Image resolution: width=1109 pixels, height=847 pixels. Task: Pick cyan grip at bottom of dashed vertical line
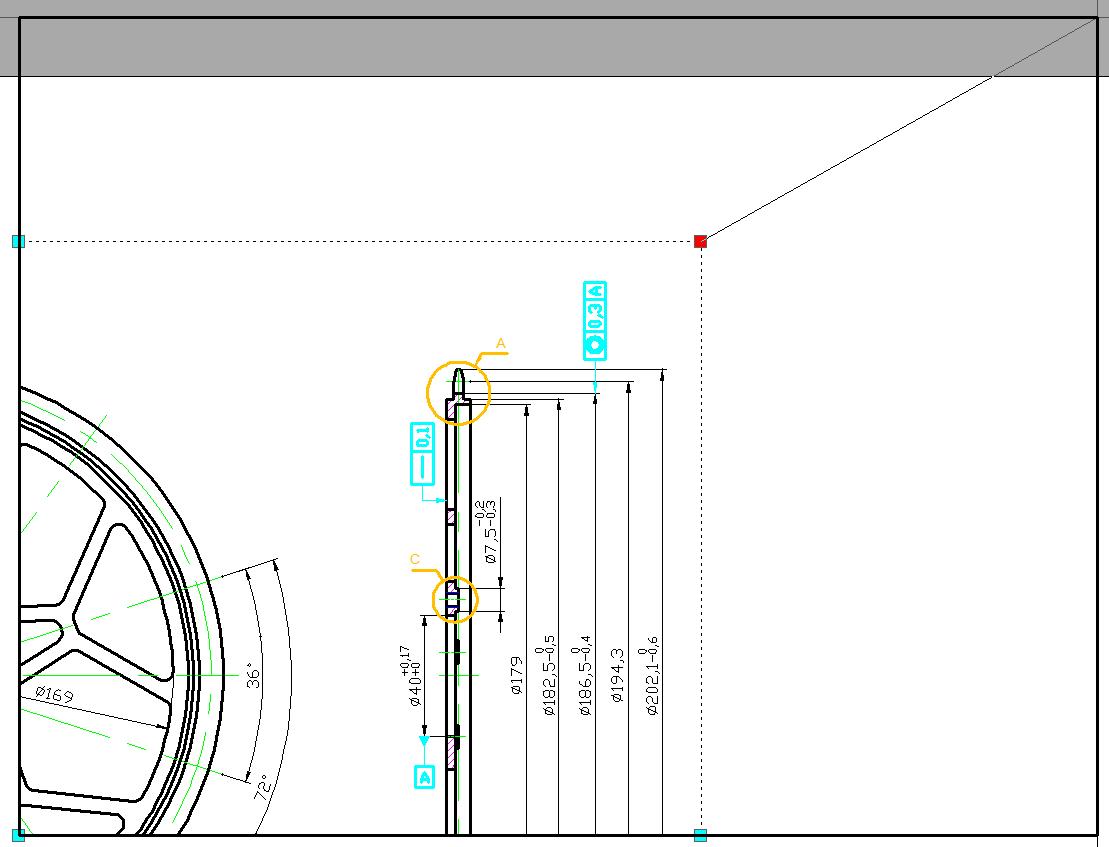point(700,836)
